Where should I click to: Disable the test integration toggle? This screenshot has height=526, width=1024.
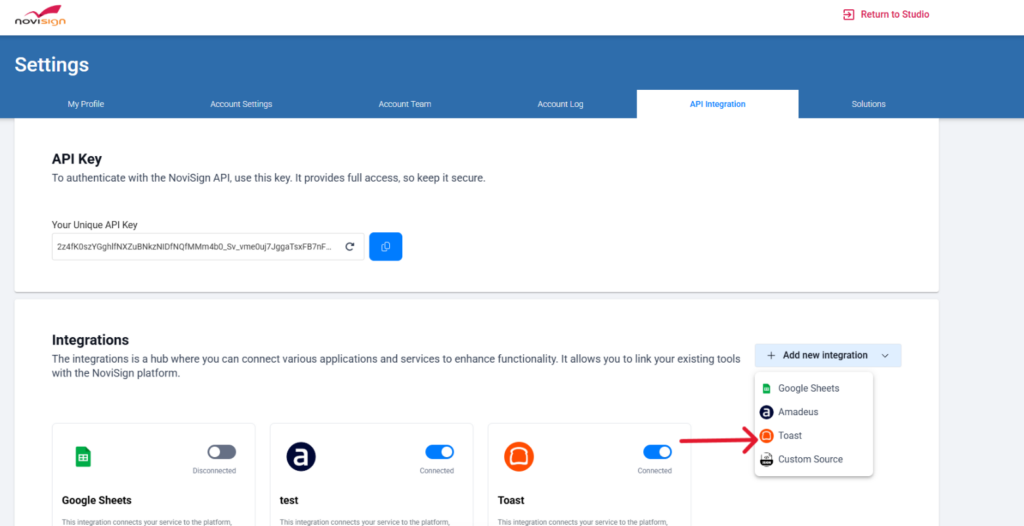click(x=440, y=452)
